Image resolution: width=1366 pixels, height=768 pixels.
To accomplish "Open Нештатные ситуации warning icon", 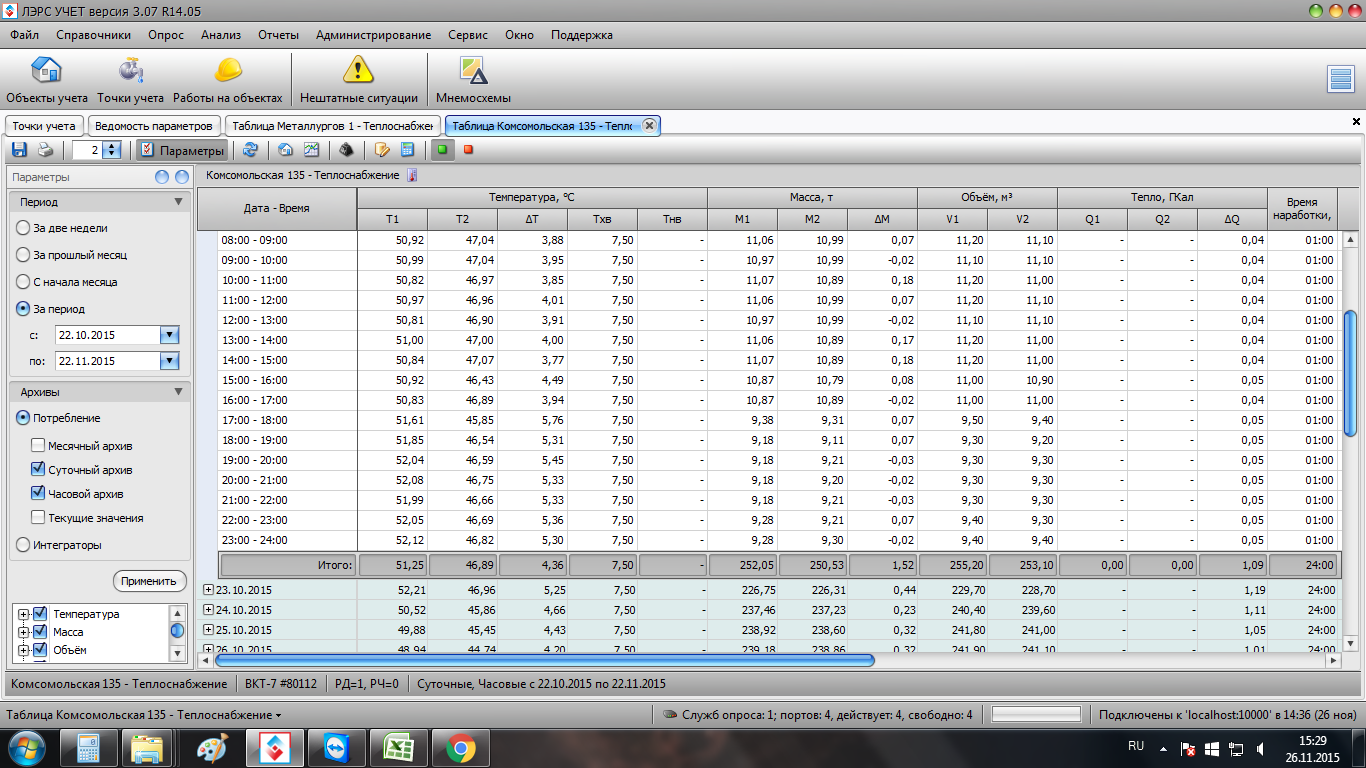I will click(358, 79).
